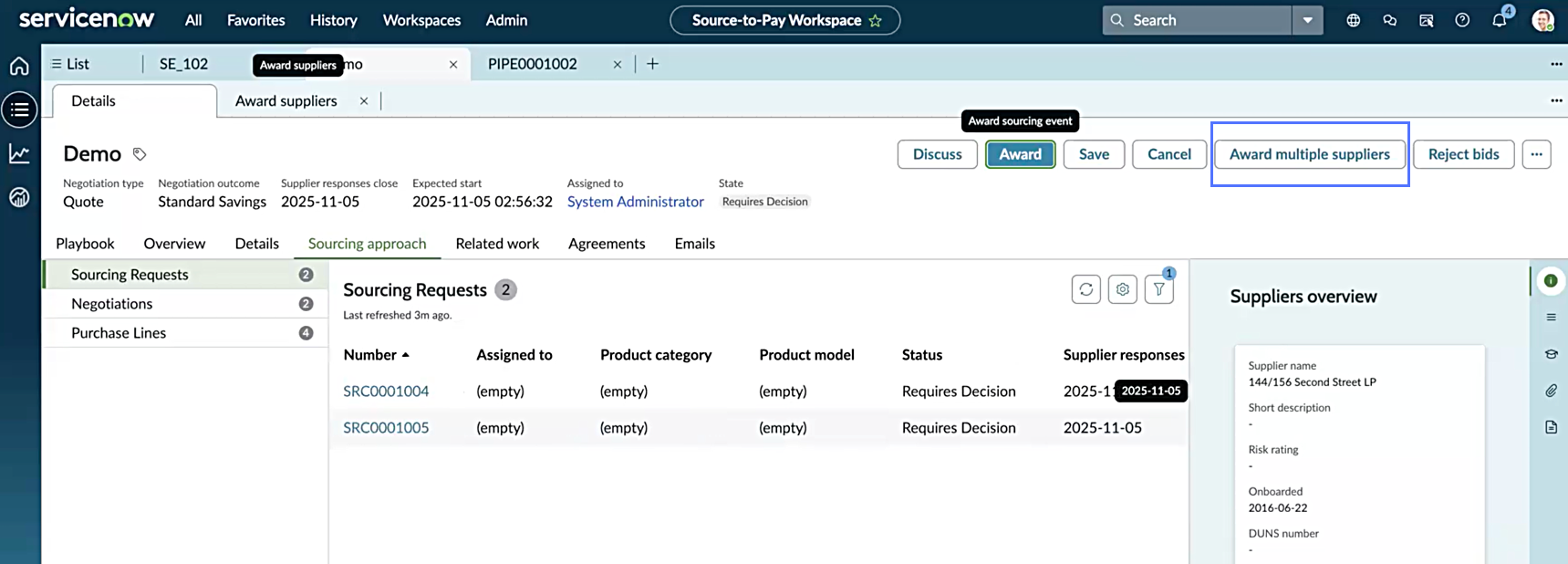Click the Award button
The width and height of the screenshot is (1568, 564).
pyautogui.click(x=1020, y=154)
